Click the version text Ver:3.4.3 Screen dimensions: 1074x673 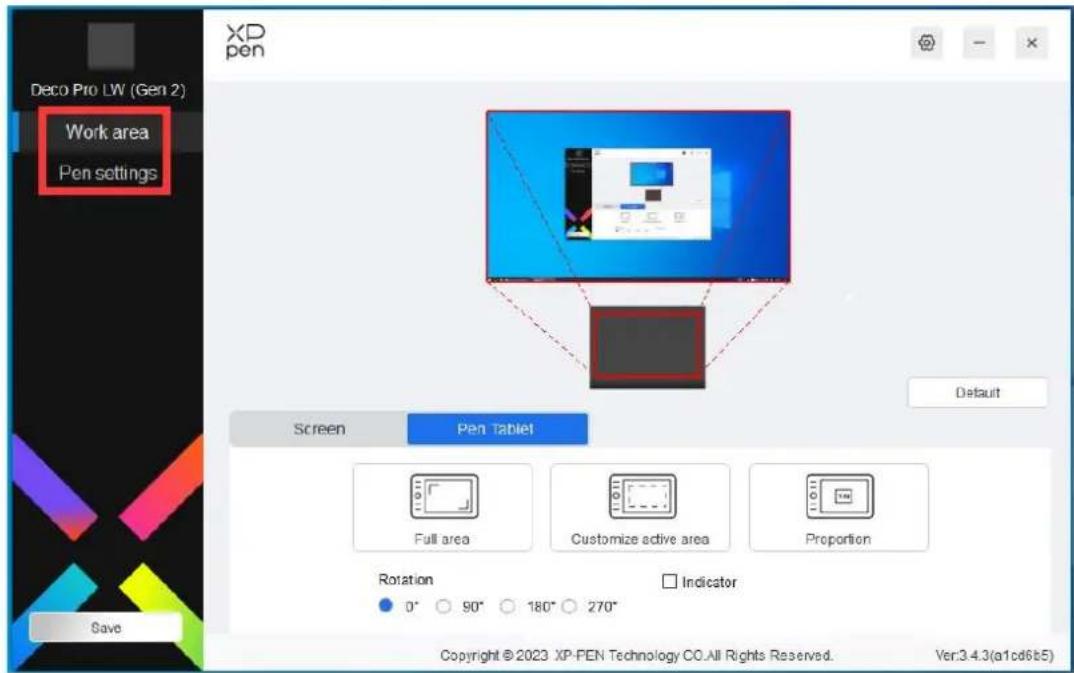click(994, 655)
